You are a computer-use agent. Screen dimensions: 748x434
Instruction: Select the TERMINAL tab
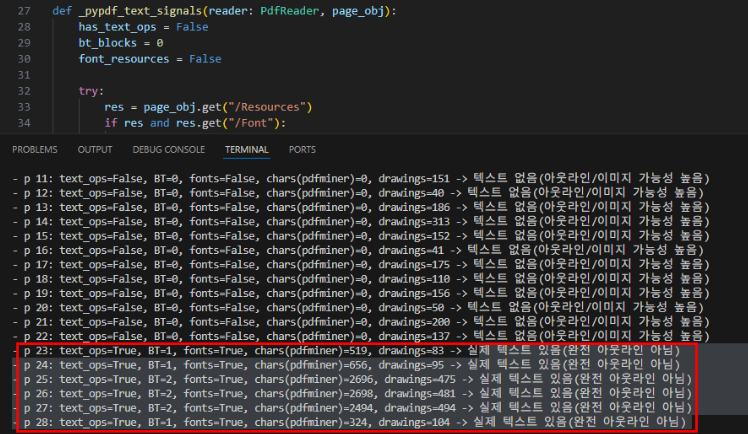coord(247,150)
